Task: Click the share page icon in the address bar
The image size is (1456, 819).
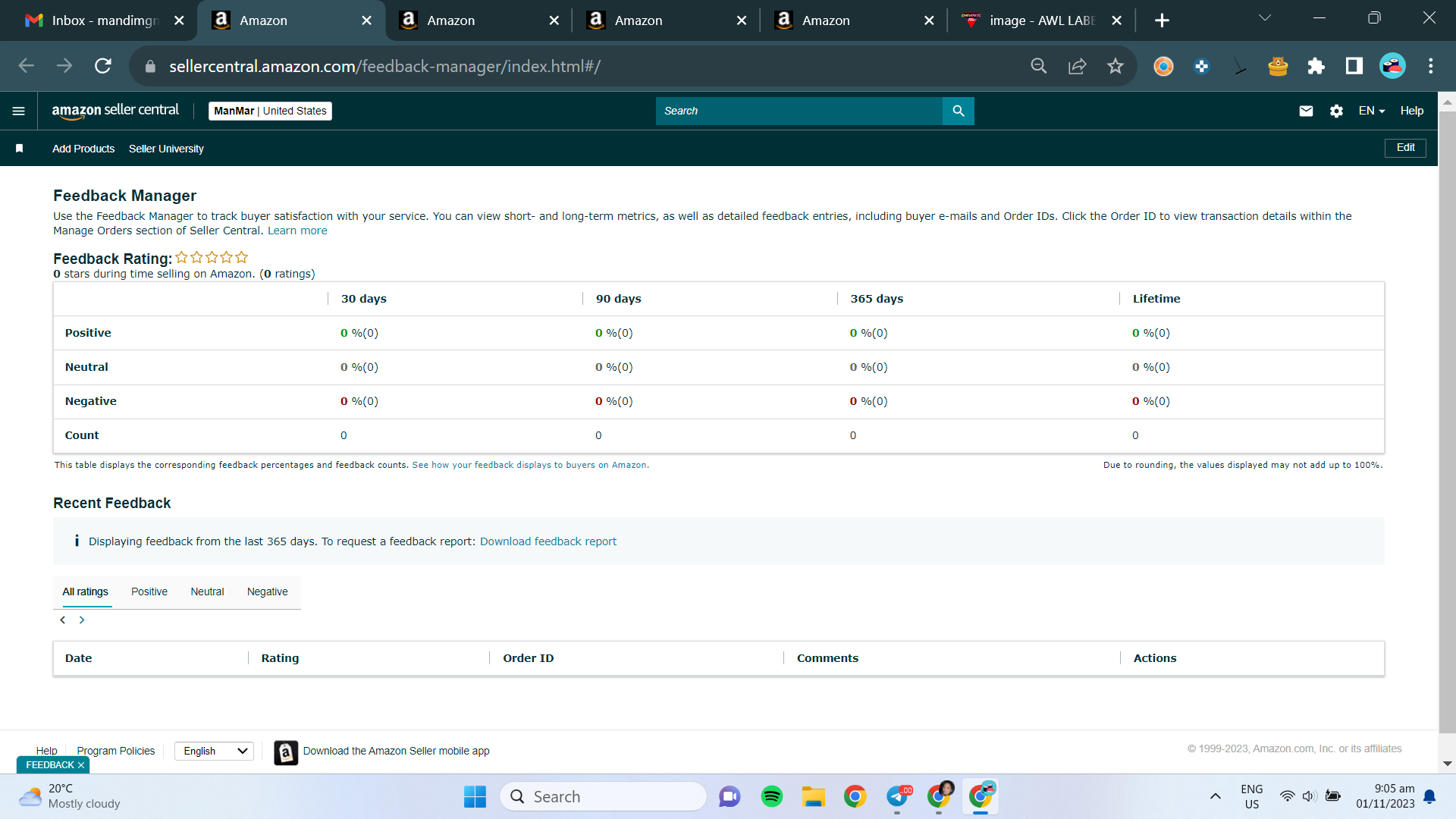Action: 1077,66
